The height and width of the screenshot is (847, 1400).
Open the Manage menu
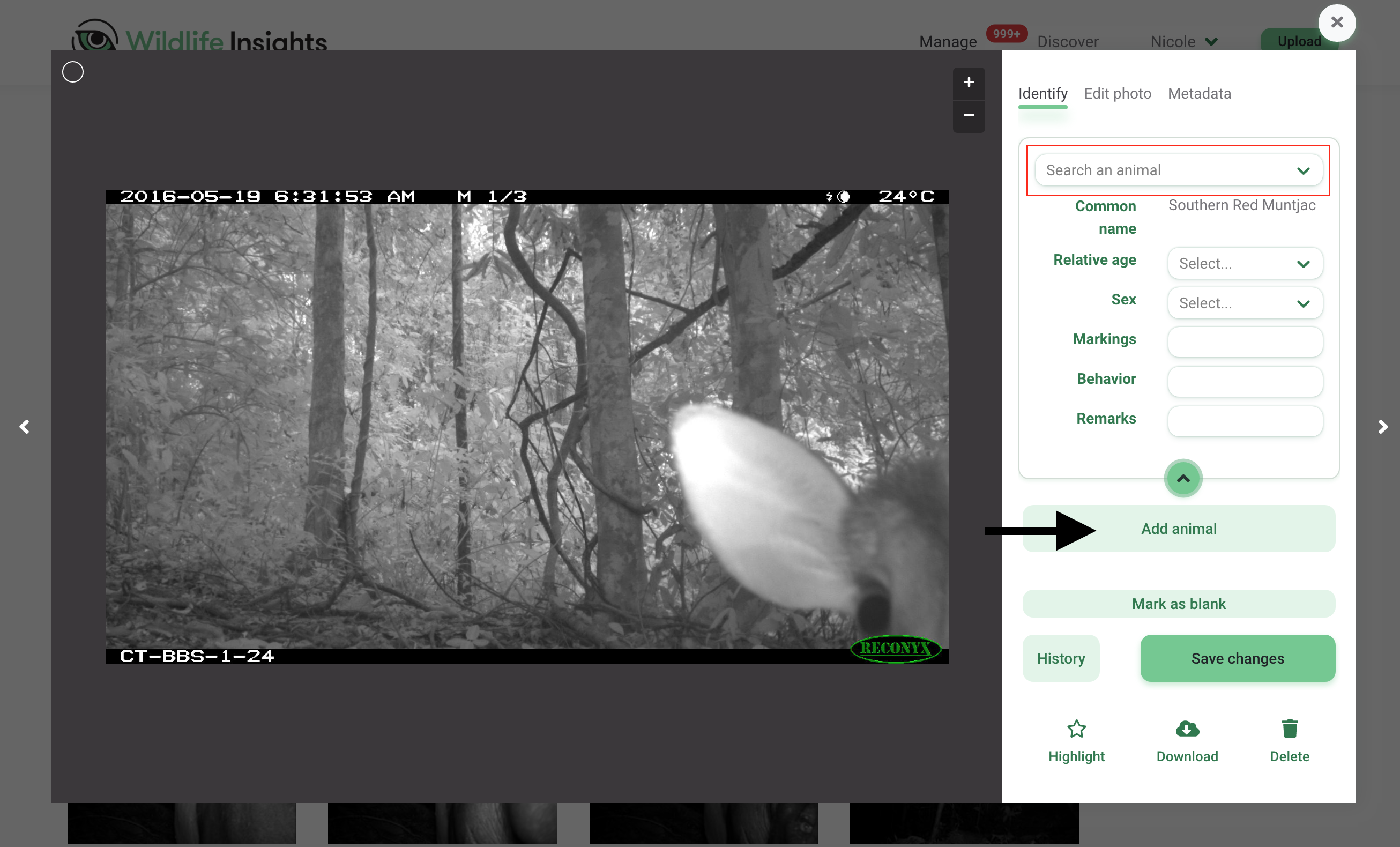tap(948, 41)
